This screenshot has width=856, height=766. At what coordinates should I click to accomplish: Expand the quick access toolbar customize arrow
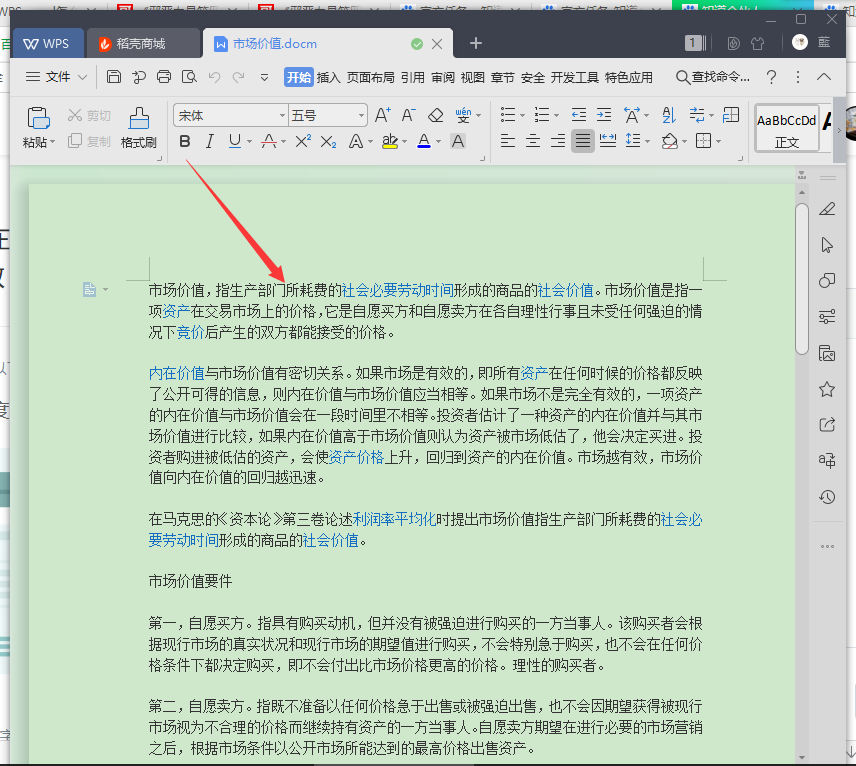point(264,78)
